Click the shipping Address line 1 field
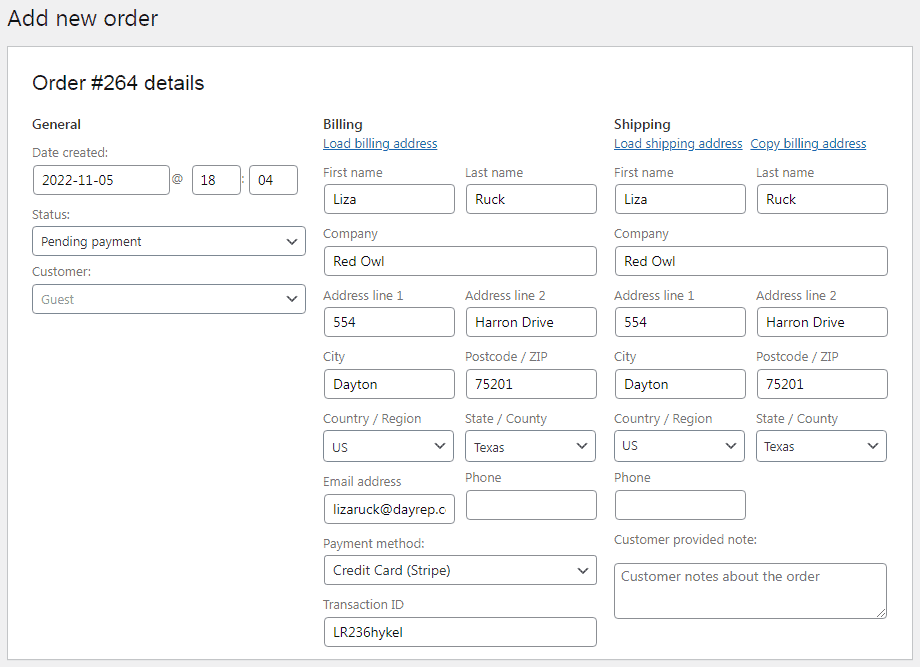Image resolution: width=920 pixels, height=667 pixels. 680,322
